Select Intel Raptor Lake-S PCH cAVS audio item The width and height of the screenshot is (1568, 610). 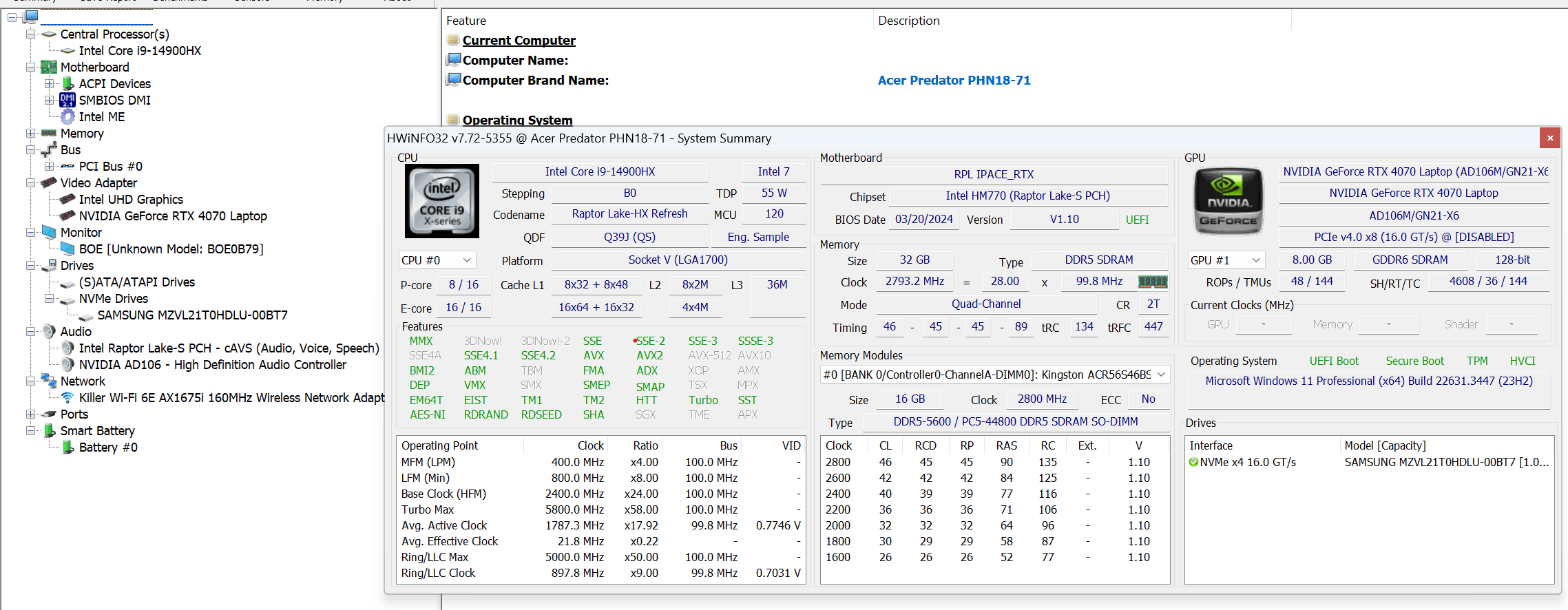(229, 348)
